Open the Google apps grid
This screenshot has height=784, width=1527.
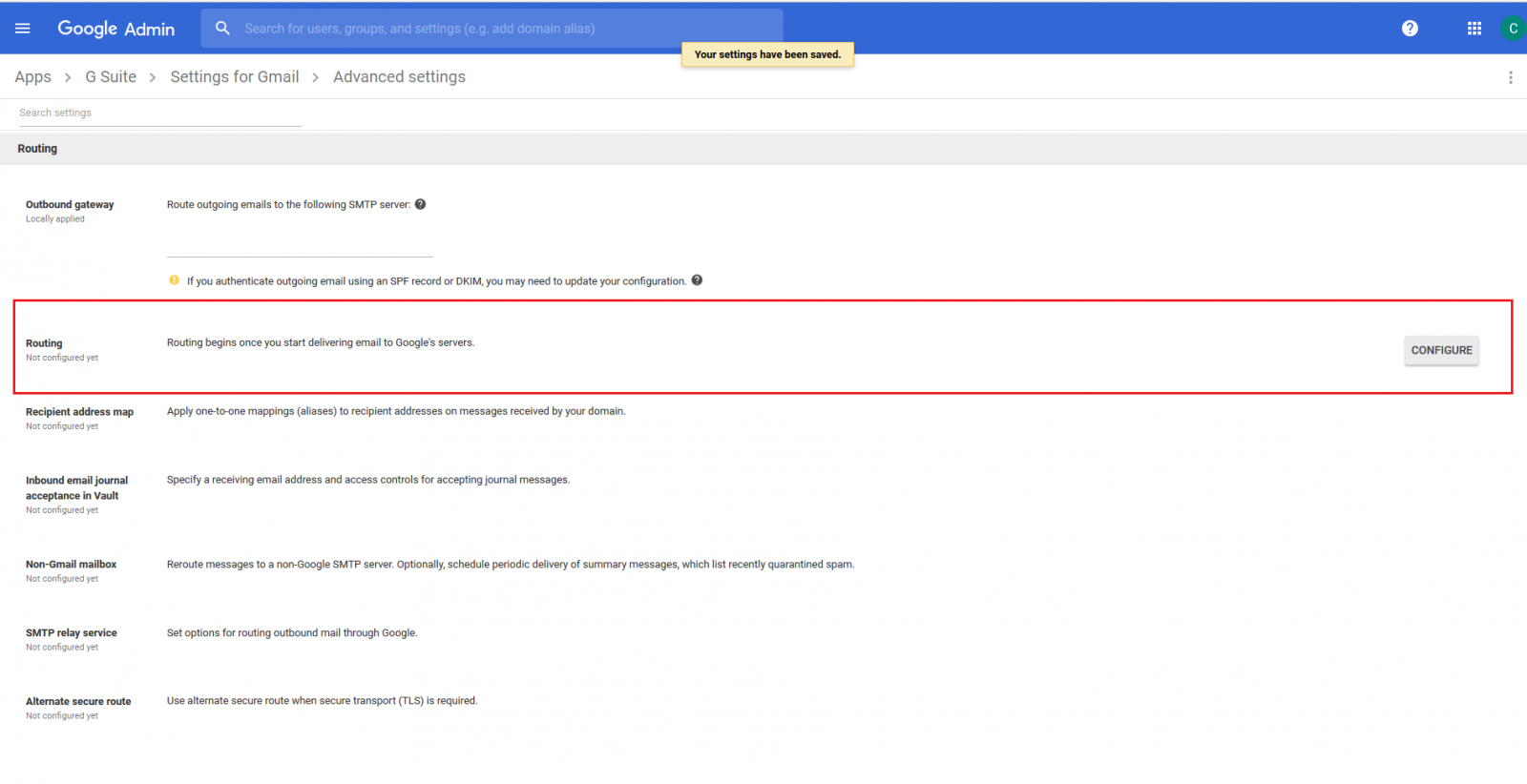(1475, 29)
